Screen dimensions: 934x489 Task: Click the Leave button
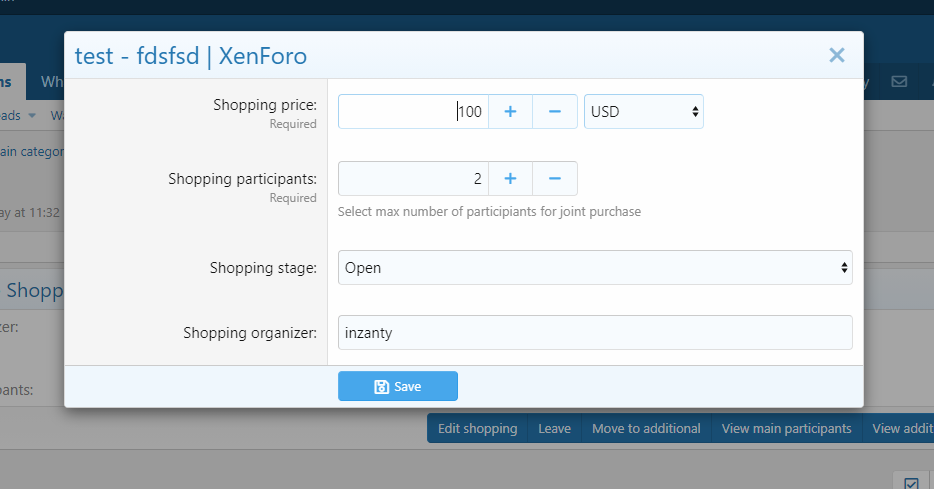coord(554,428)
